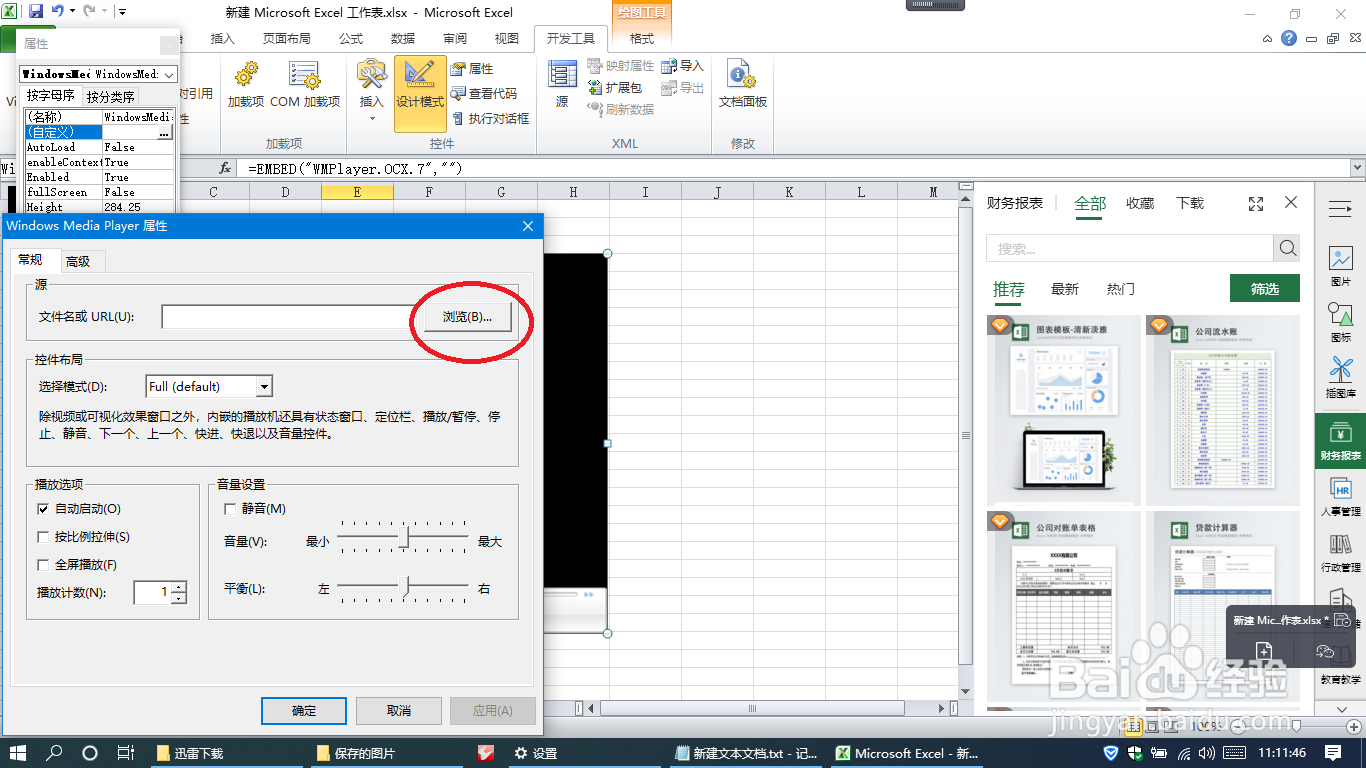Open Task View on taskbar
Image resolution: width=1366 pixels, height=768 pixels.
pos(126,753)
